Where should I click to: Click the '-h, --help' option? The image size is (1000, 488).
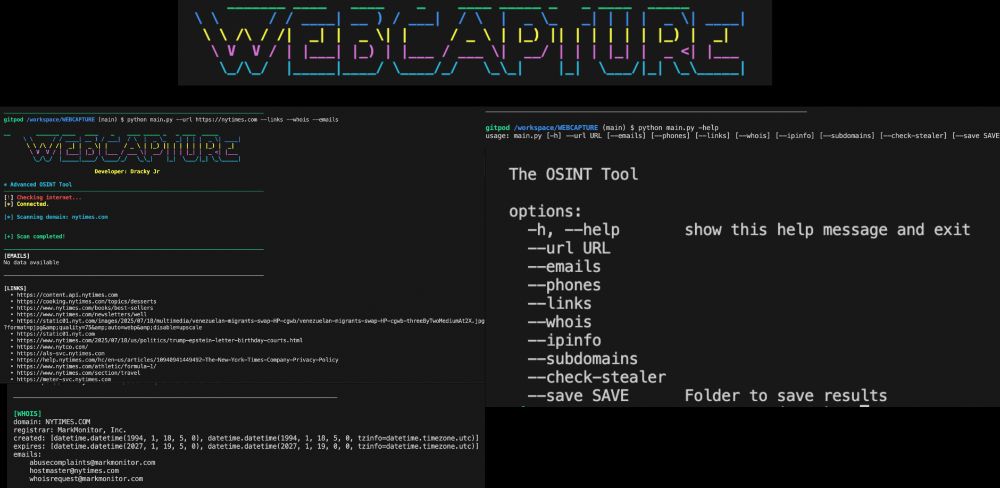point(573,230)
